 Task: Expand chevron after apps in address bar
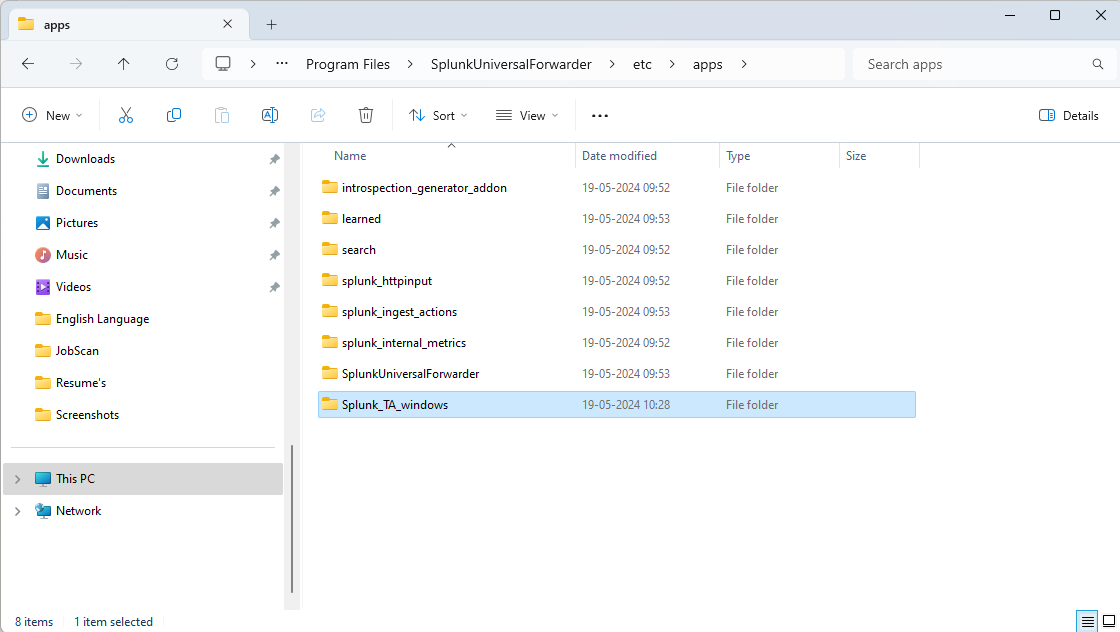(x=744, y=64)
